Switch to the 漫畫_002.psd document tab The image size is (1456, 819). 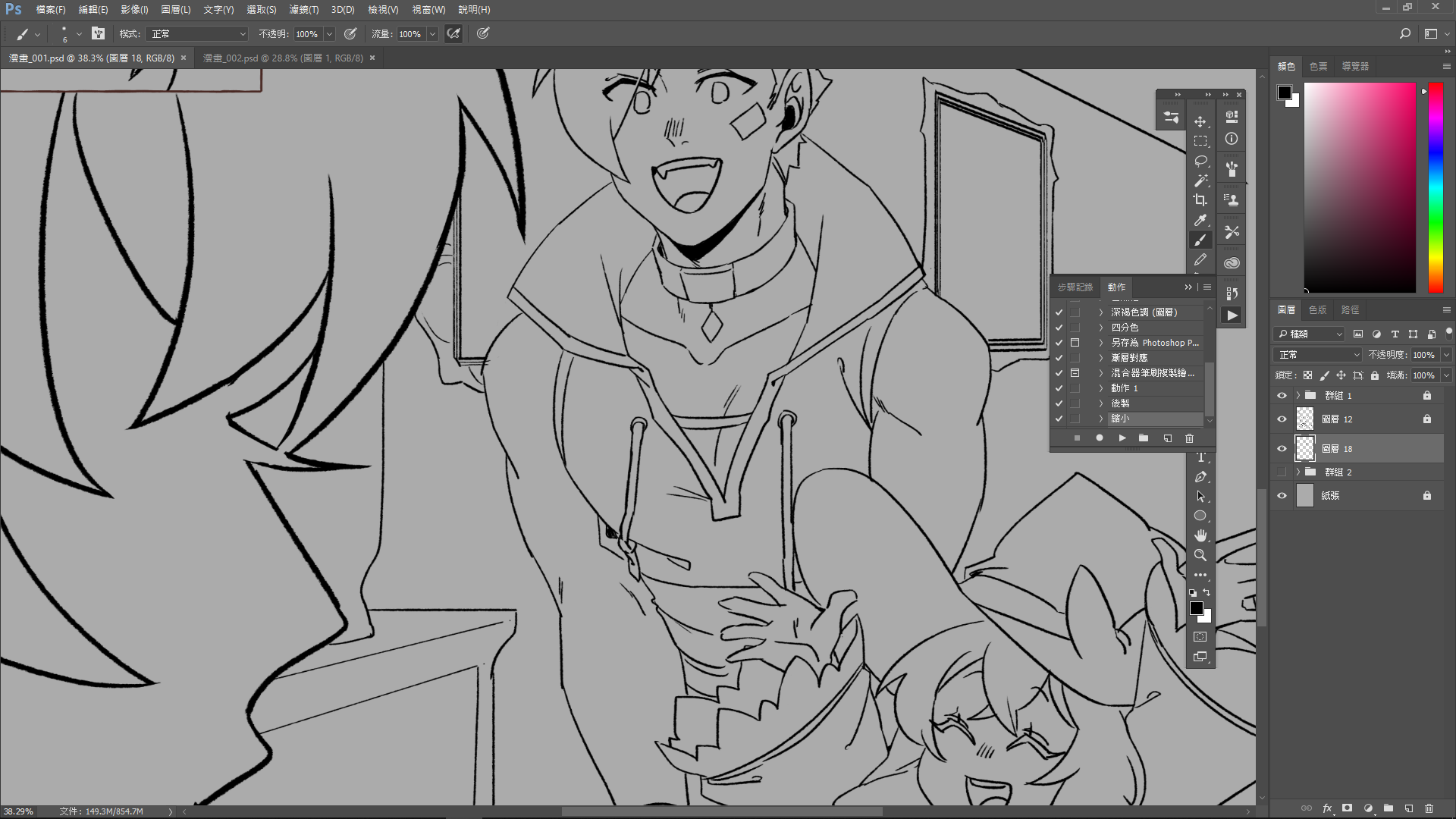pyautogui.click(x=282, y=58)
